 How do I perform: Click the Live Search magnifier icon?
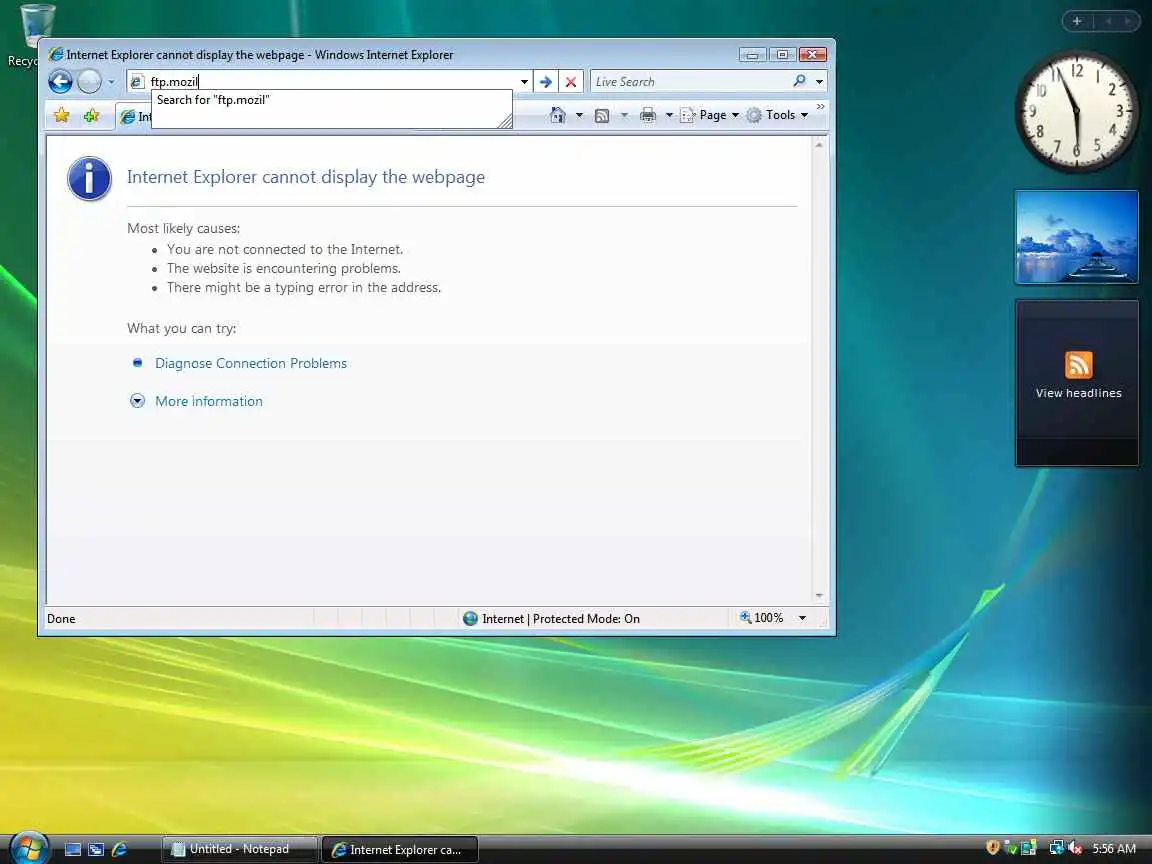(799, 81)
